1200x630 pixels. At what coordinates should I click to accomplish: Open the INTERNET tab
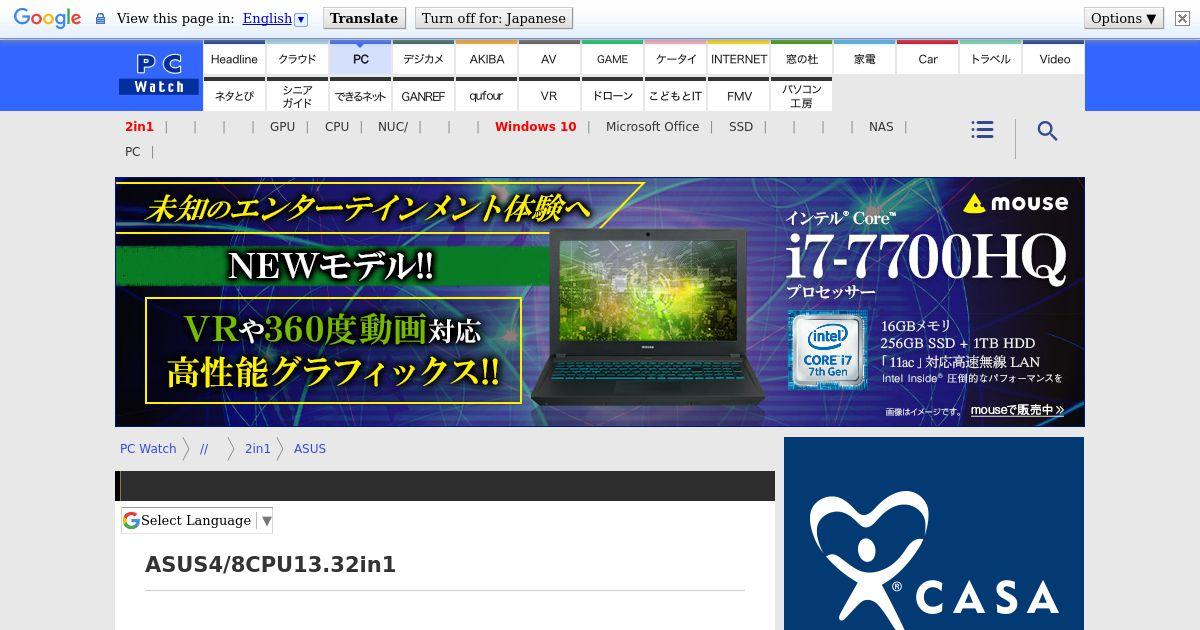pos(738,58)
